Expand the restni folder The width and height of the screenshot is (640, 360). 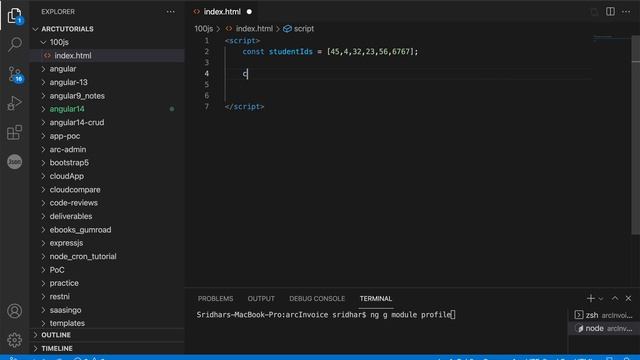60,296
